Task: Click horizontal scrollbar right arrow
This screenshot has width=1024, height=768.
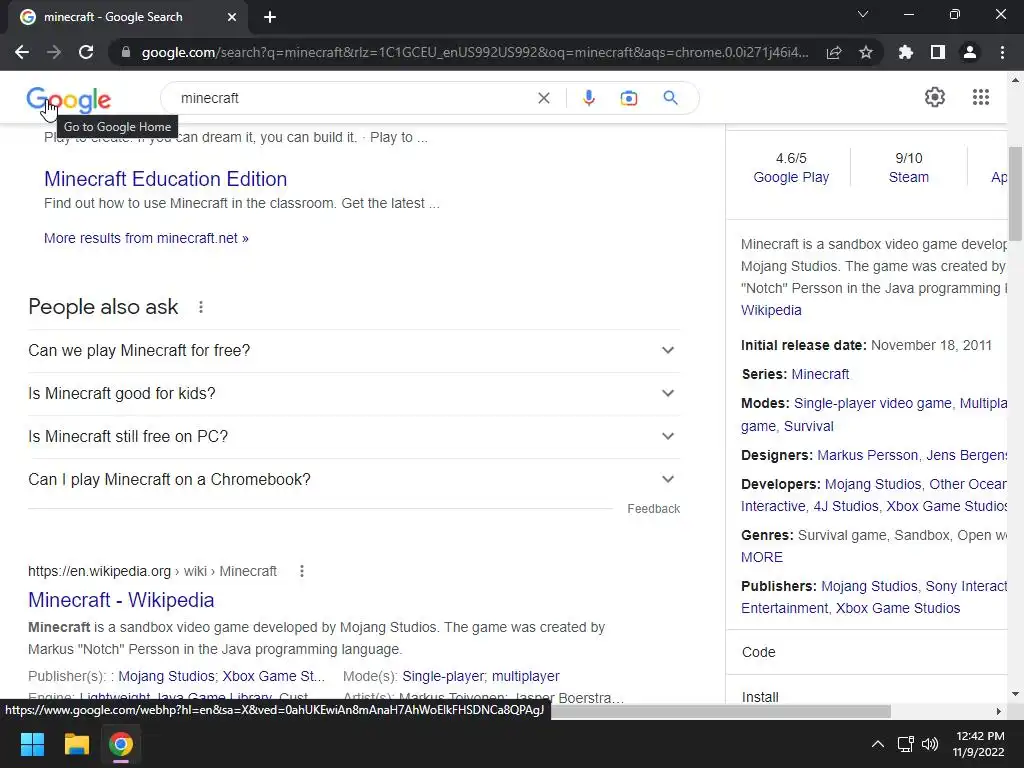Action: (999, 711)
